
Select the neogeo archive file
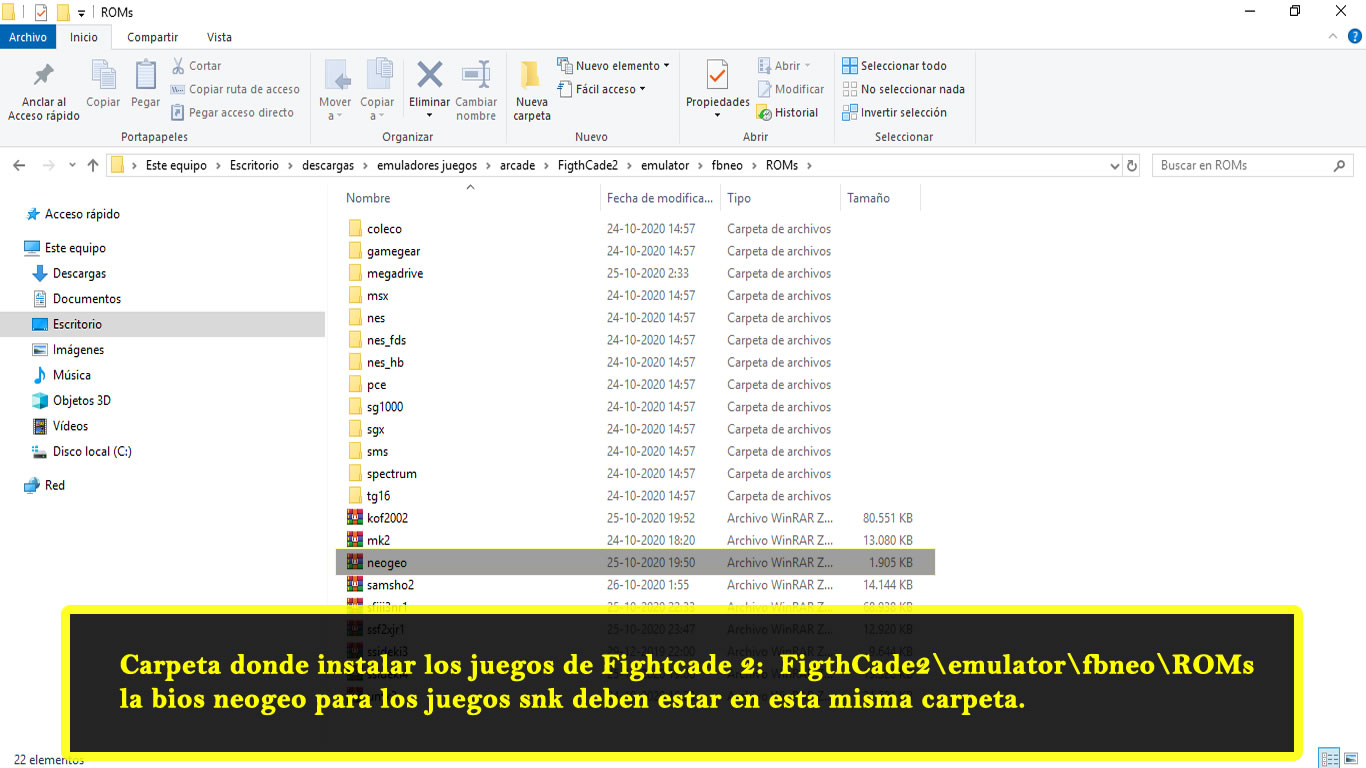pos(635,563)
